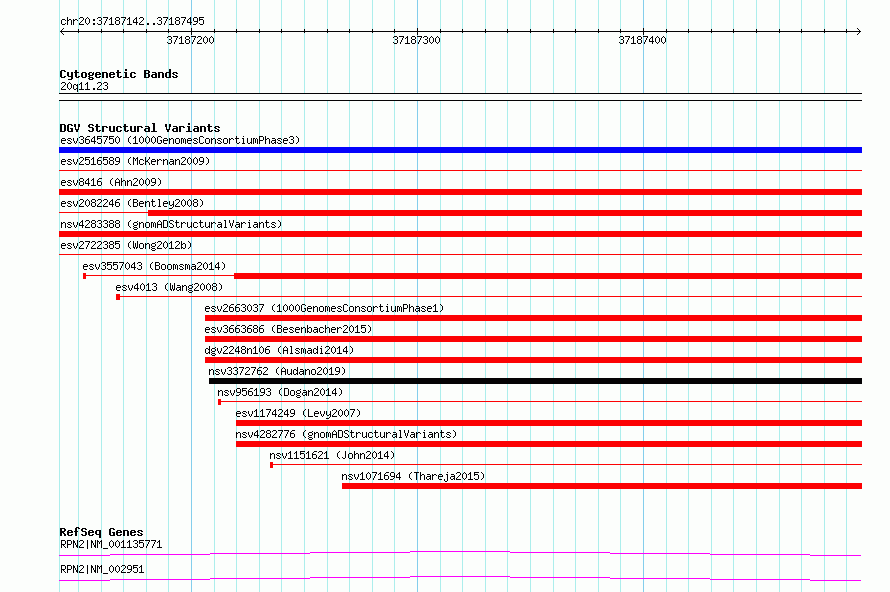Click the red bar under esv3663686
Screen dimensions: 890x592
534,339
